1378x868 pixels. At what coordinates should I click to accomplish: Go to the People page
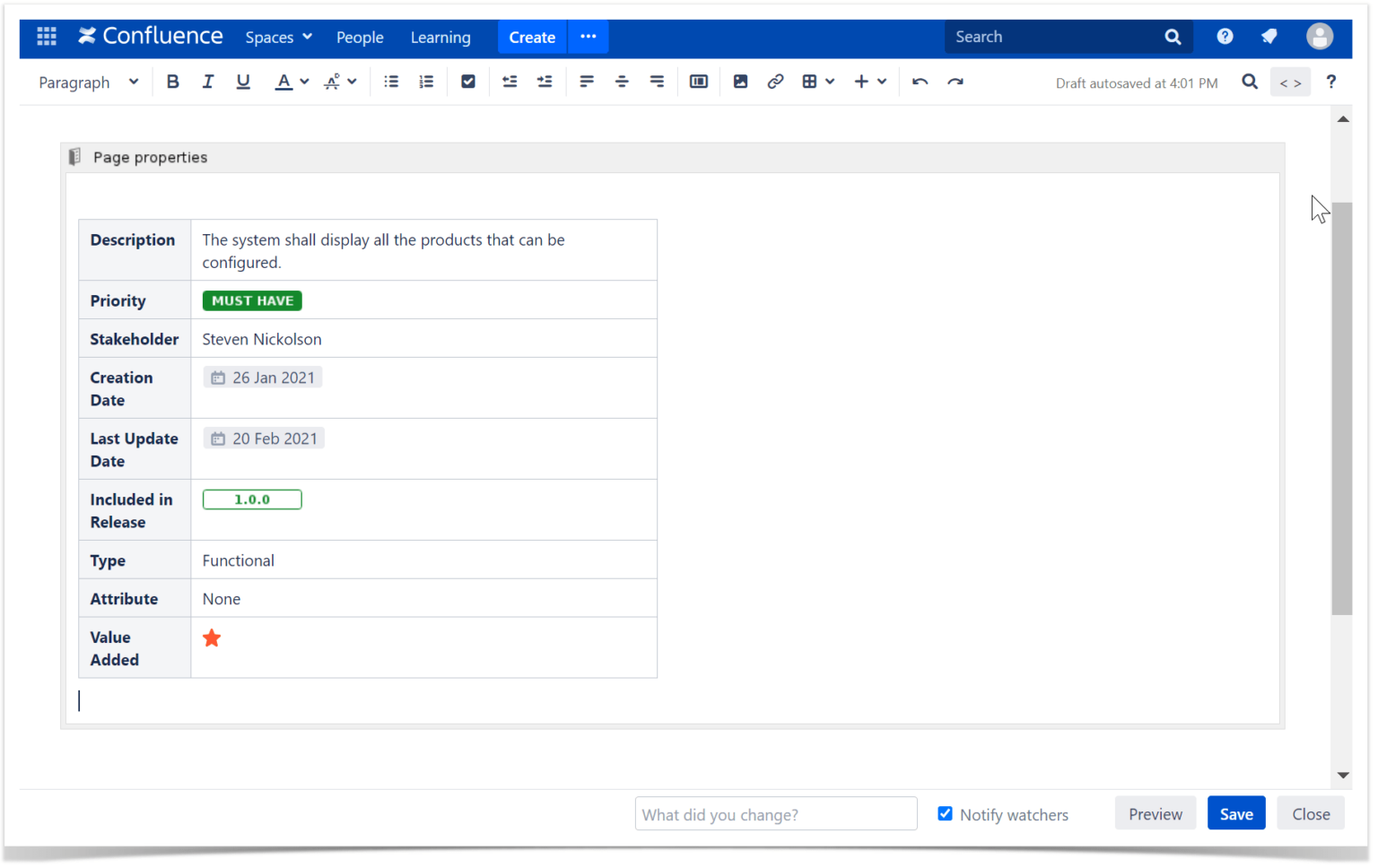[x=360, y=37]
